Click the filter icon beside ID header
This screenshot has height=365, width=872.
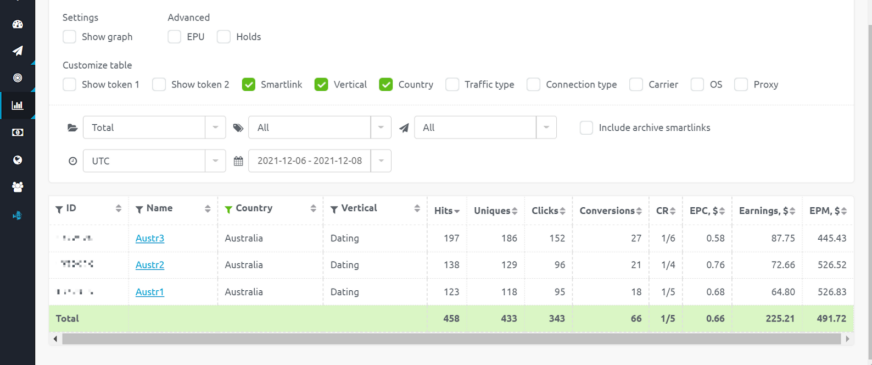[59, 209]
